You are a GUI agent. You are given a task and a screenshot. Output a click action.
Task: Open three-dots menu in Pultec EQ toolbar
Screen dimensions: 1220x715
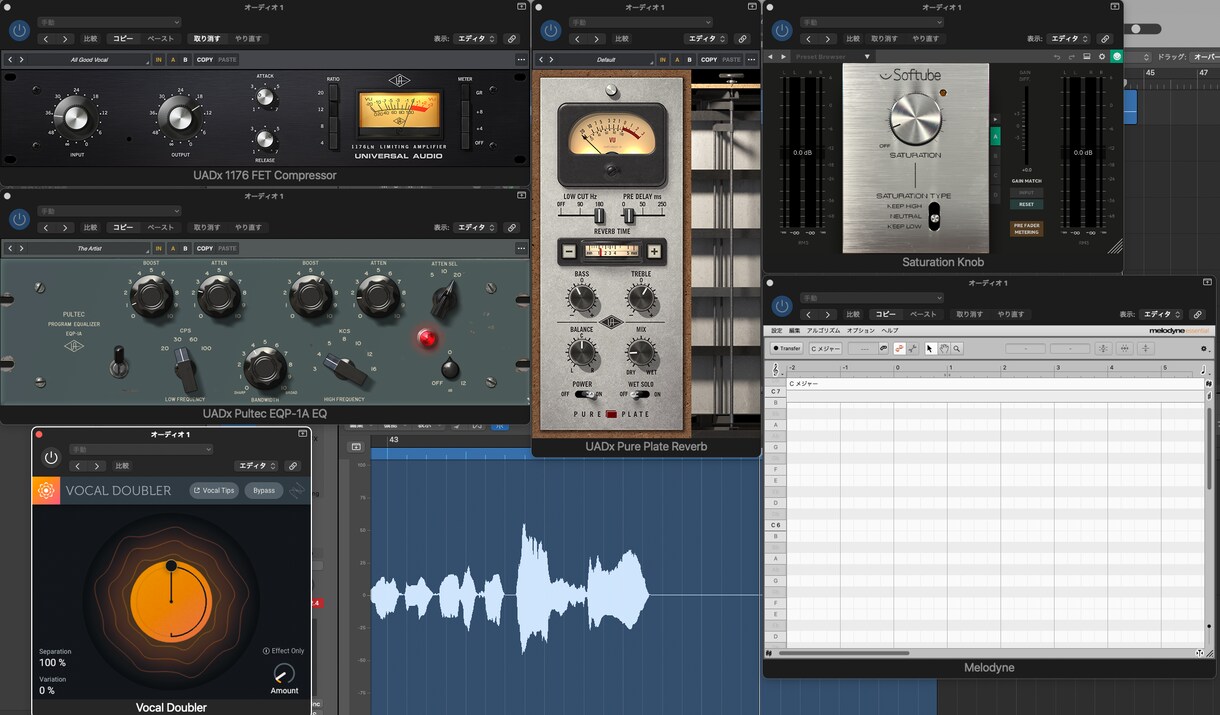521,248
